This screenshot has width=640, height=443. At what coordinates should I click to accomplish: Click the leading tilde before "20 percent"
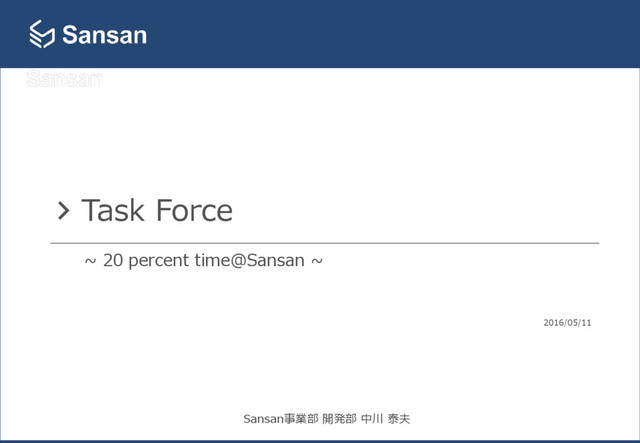(90, 261)
